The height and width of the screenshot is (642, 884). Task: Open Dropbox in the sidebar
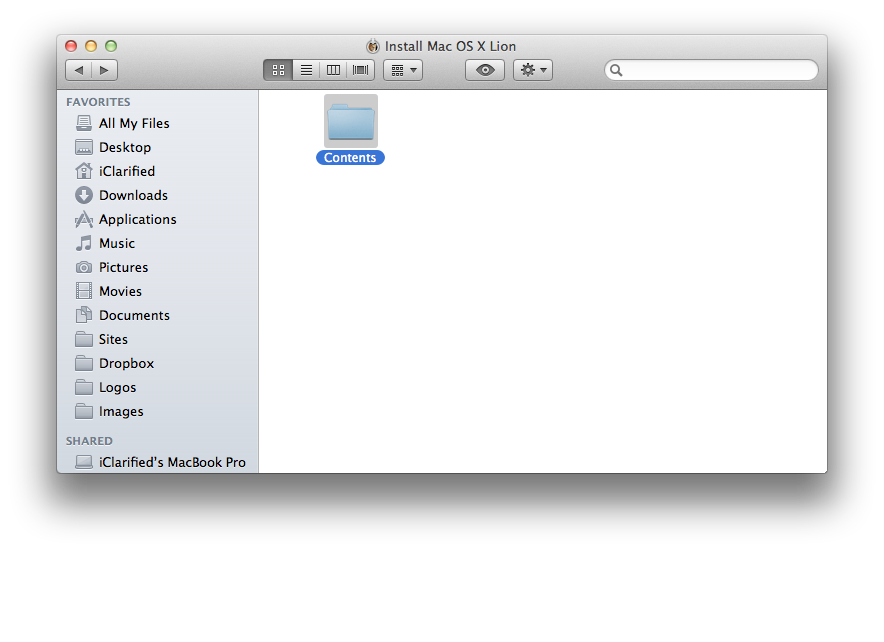[126, 364]
